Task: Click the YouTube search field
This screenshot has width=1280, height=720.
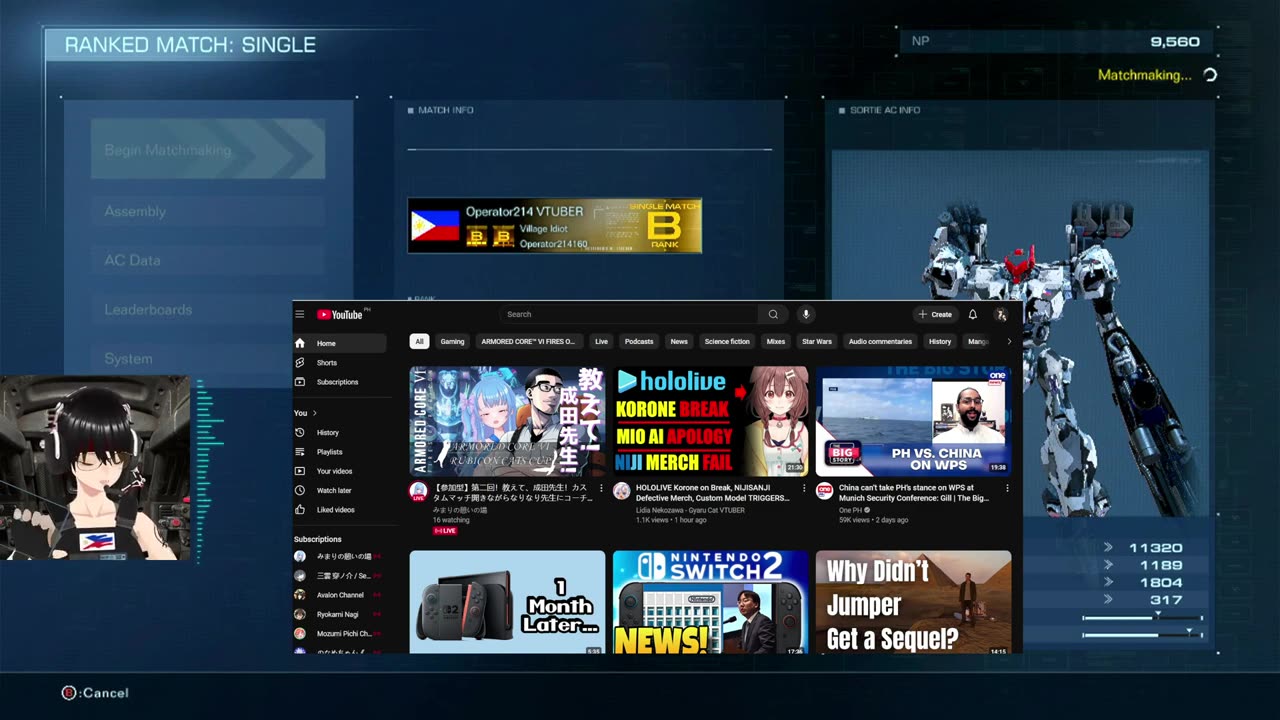Action: coord(628,314)
